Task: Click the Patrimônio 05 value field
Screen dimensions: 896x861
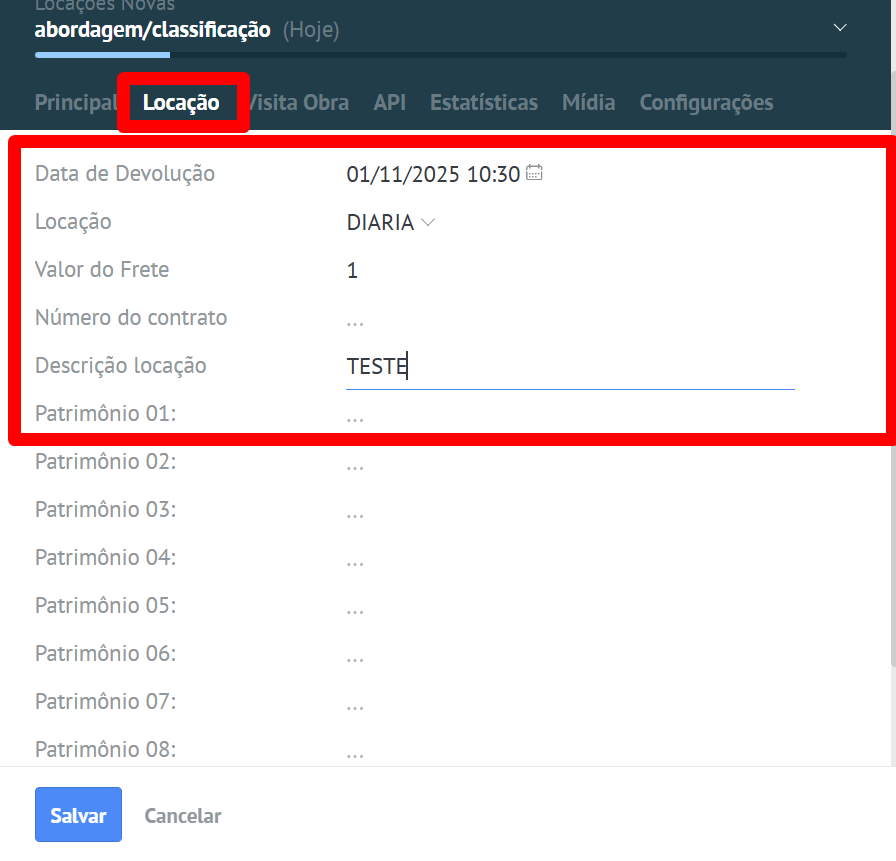Action: [x=355, y=607]
